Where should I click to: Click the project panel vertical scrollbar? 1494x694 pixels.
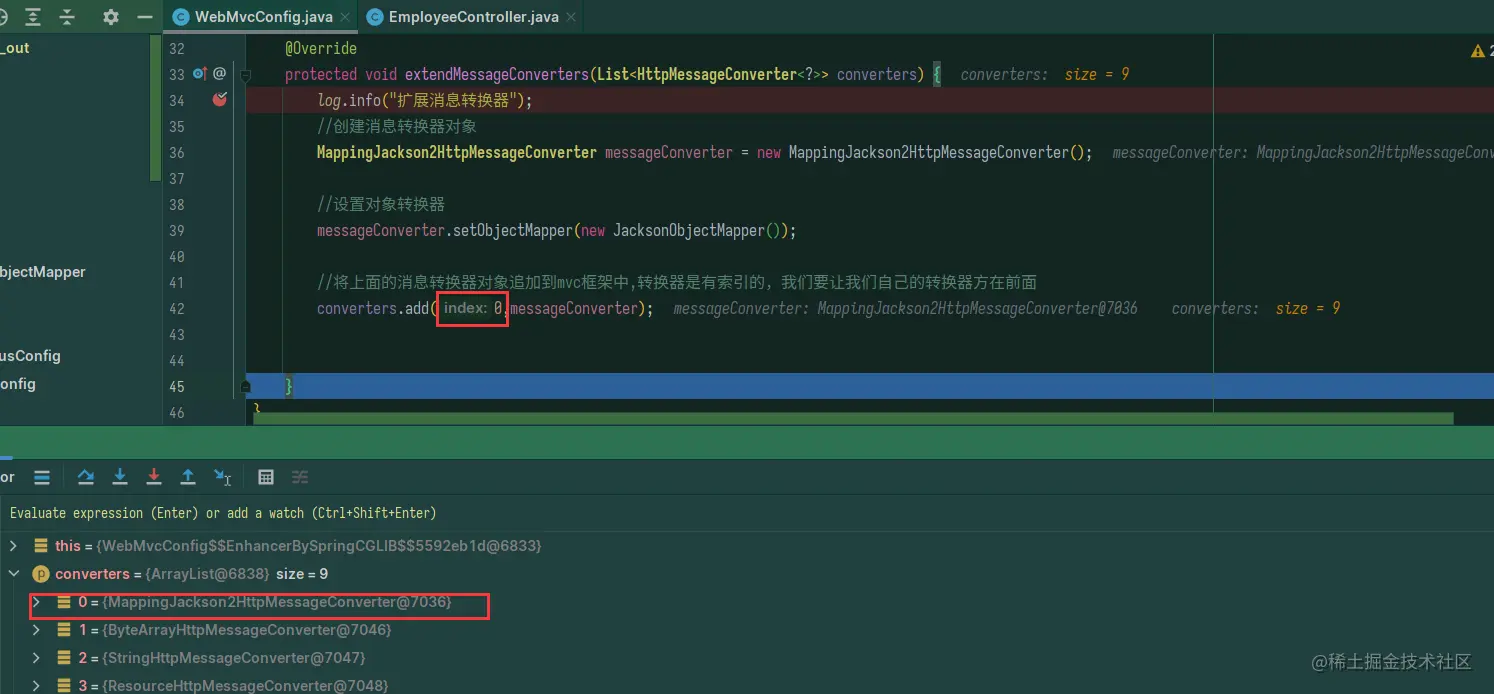(155, 108)
